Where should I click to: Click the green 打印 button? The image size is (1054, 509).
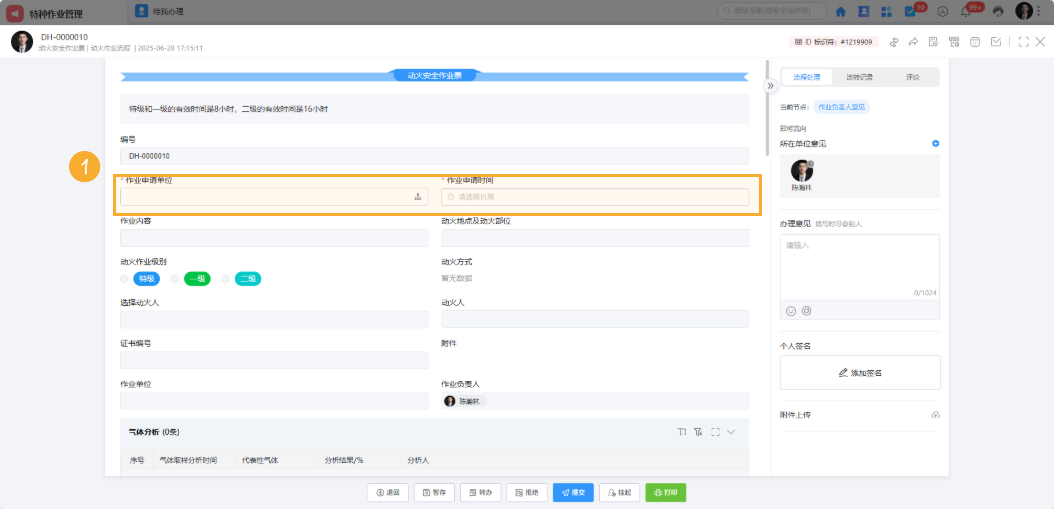(x=665, y=492)
